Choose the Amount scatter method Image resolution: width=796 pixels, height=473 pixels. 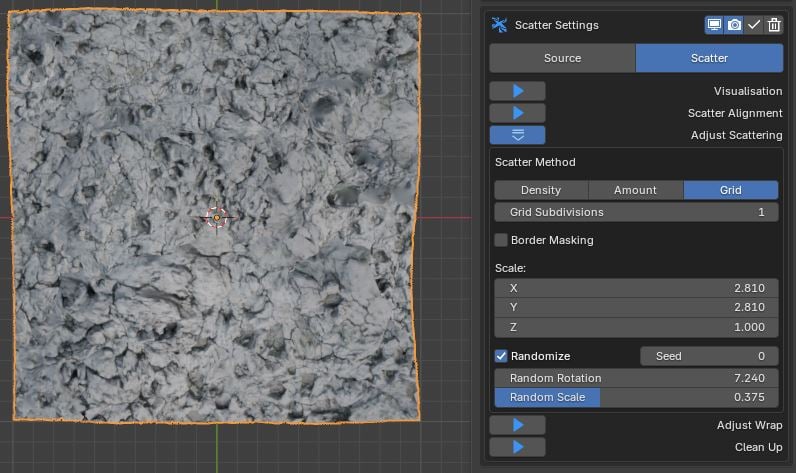[x=635, y=190]
